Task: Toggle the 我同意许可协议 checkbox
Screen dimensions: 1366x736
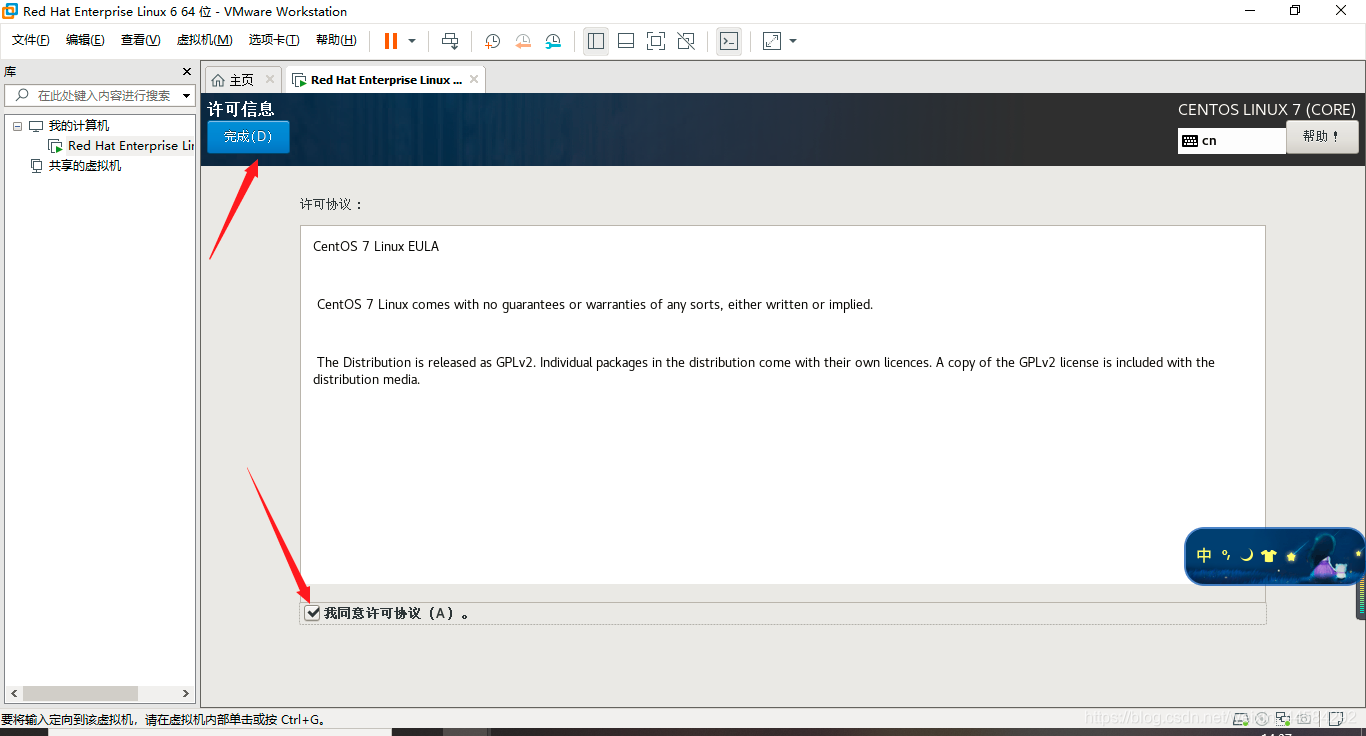Action: (313, 613)
